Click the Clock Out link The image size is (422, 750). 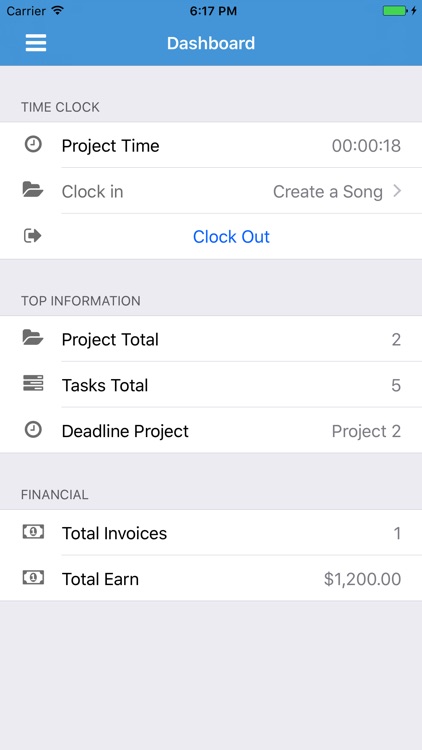(x=231, y=237)
